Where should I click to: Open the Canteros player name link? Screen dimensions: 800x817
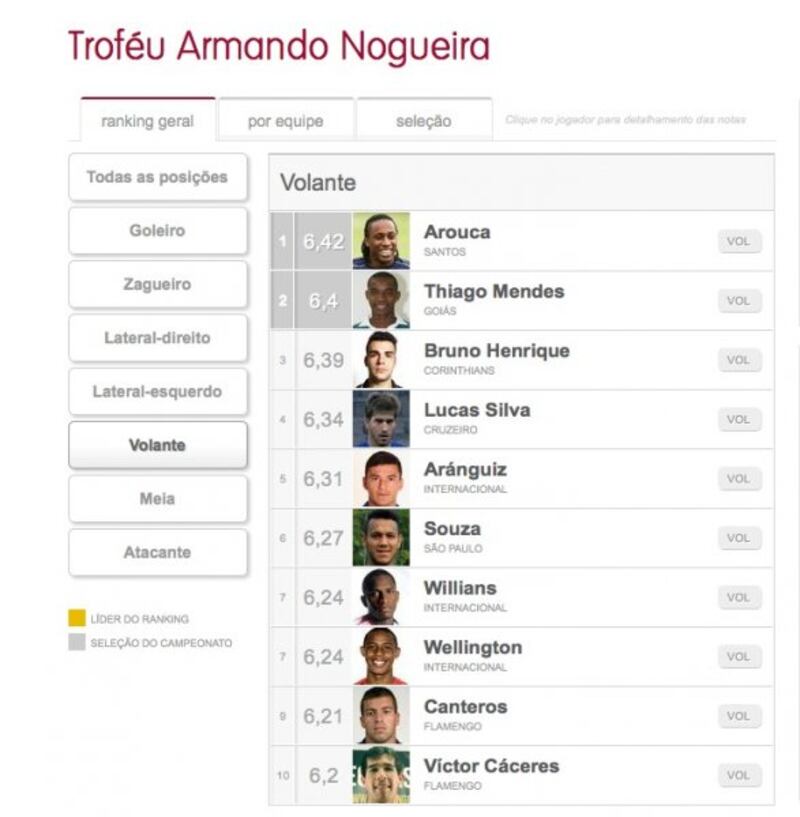click(x=465, y=707)
